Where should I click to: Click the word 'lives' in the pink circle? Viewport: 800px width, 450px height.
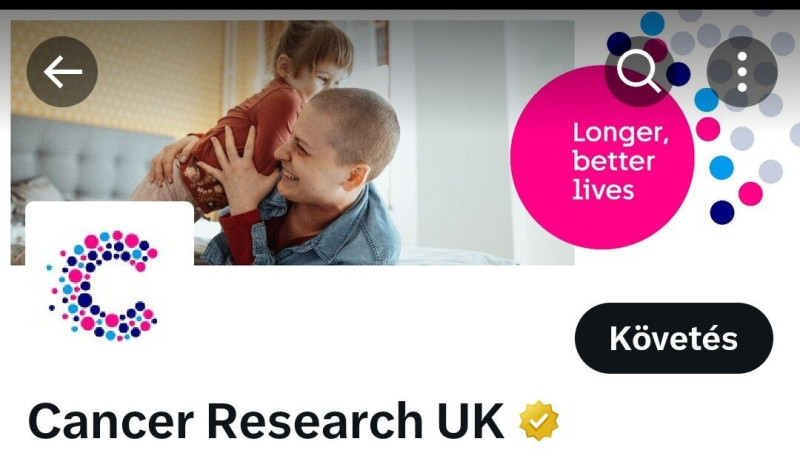tap(603, 190)
